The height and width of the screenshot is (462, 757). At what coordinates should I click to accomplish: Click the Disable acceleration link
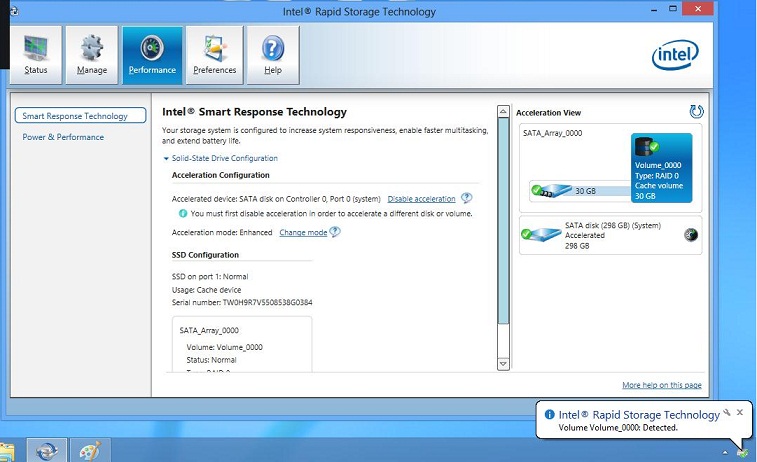coord(421,199)
